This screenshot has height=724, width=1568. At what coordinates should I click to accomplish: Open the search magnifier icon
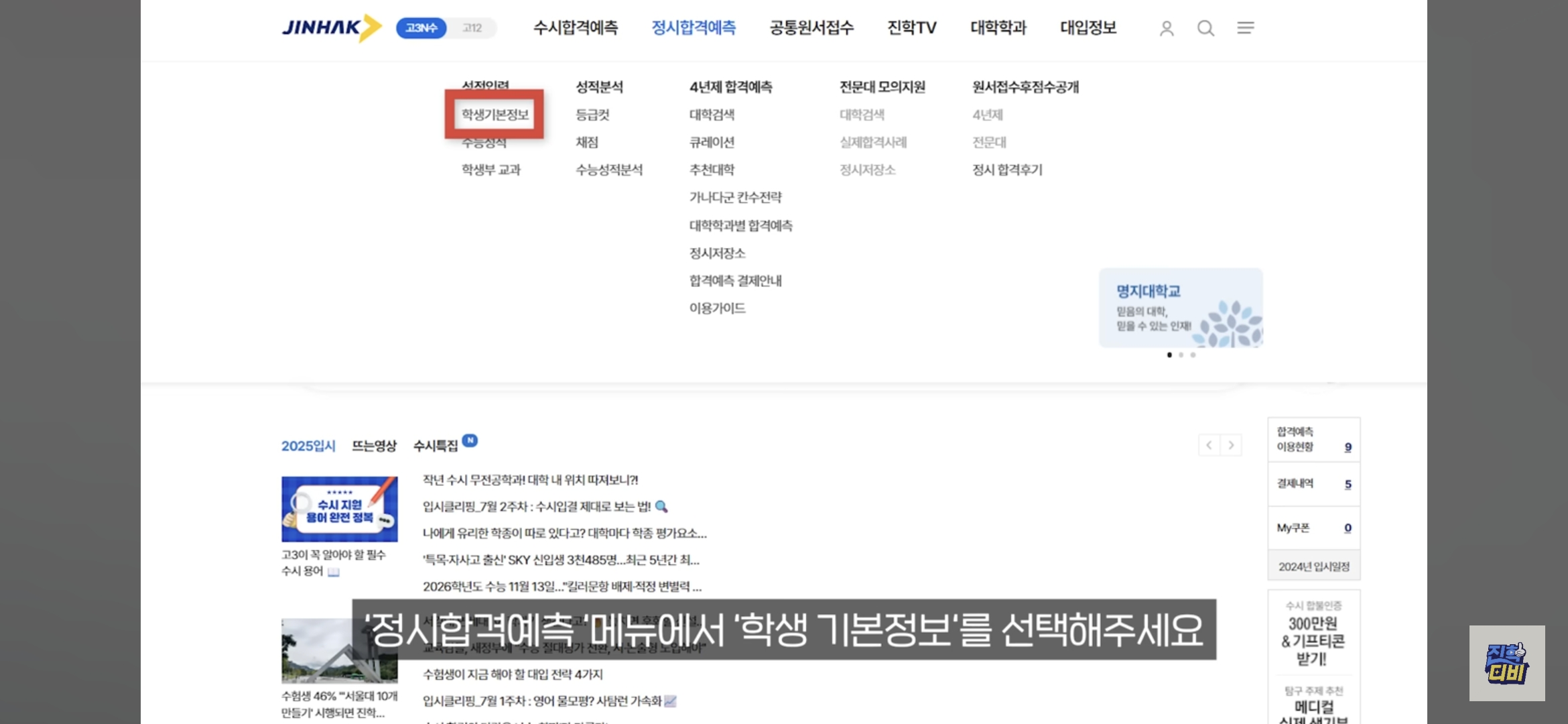[1205, 28]
